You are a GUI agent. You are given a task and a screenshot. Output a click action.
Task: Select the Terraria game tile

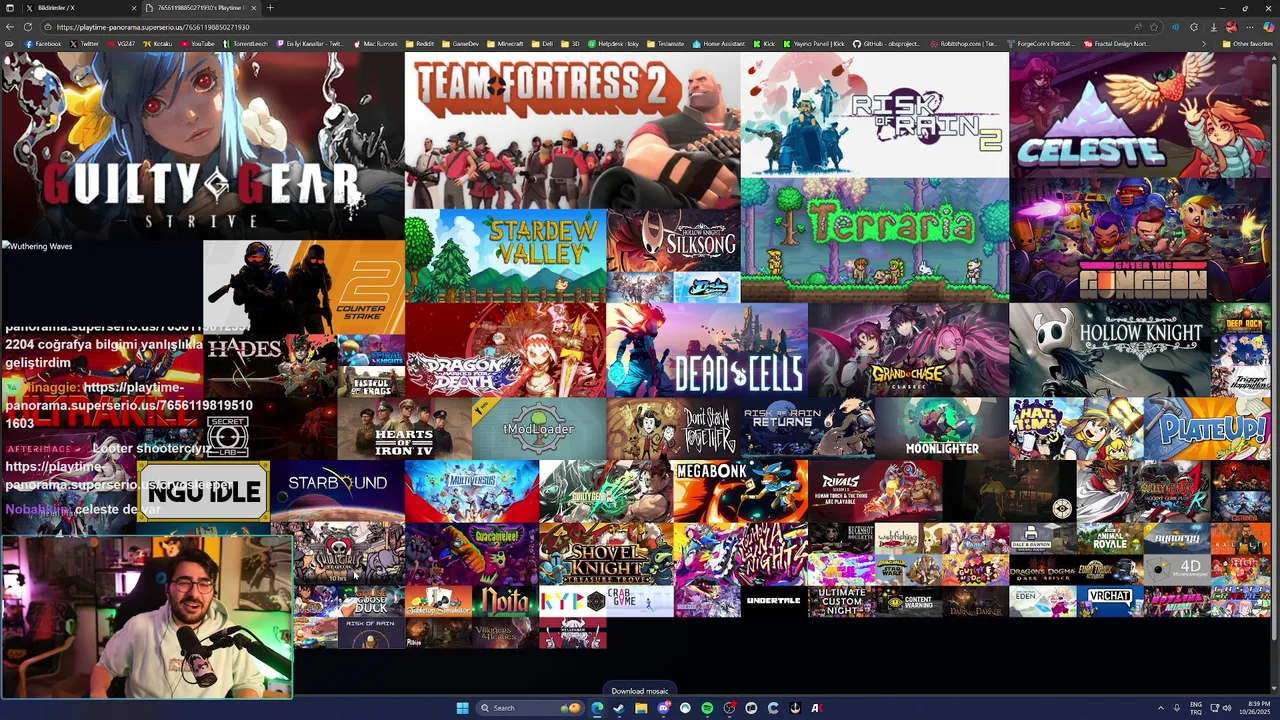[x=875, y=240]
